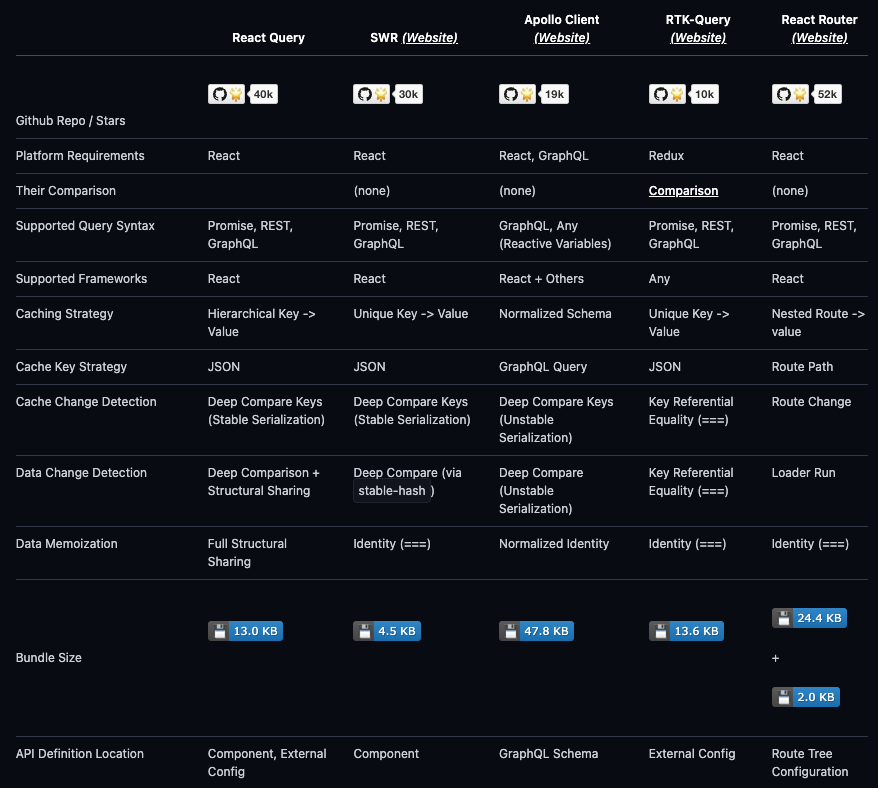Click the Github Repo / Stars row label
The width and height of the screenshot is (878, 788).
point(71,121)
